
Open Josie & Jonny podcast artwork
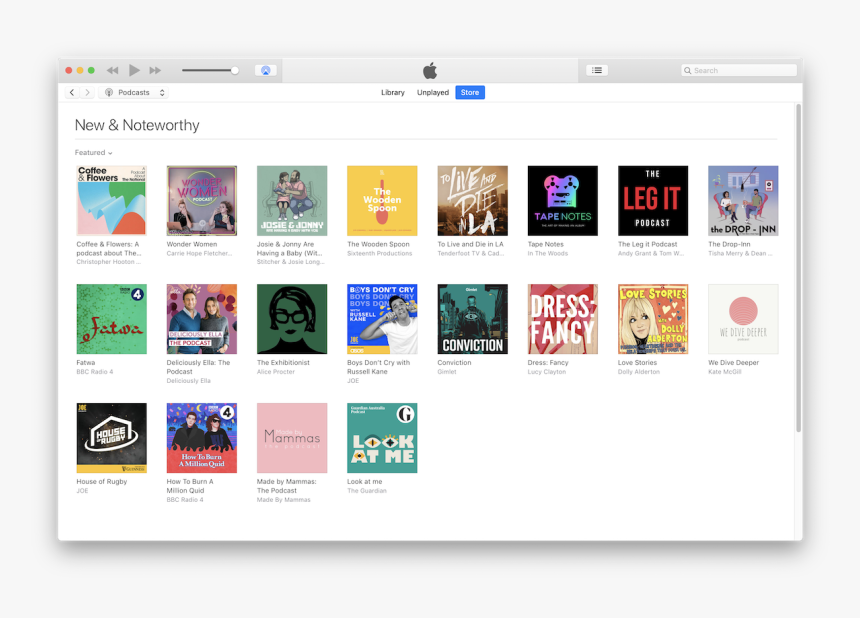pos(292,201)
